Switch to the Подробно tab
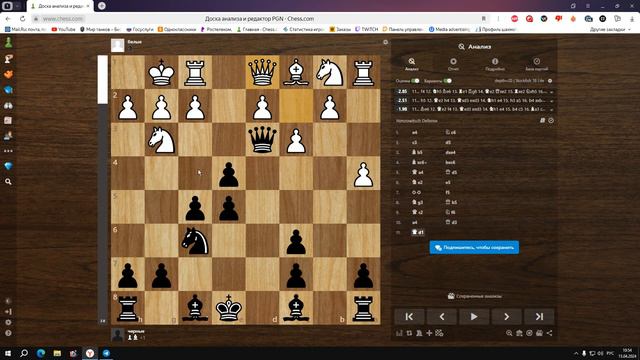This screenshot has height=360, width=640. click(495, 64)
